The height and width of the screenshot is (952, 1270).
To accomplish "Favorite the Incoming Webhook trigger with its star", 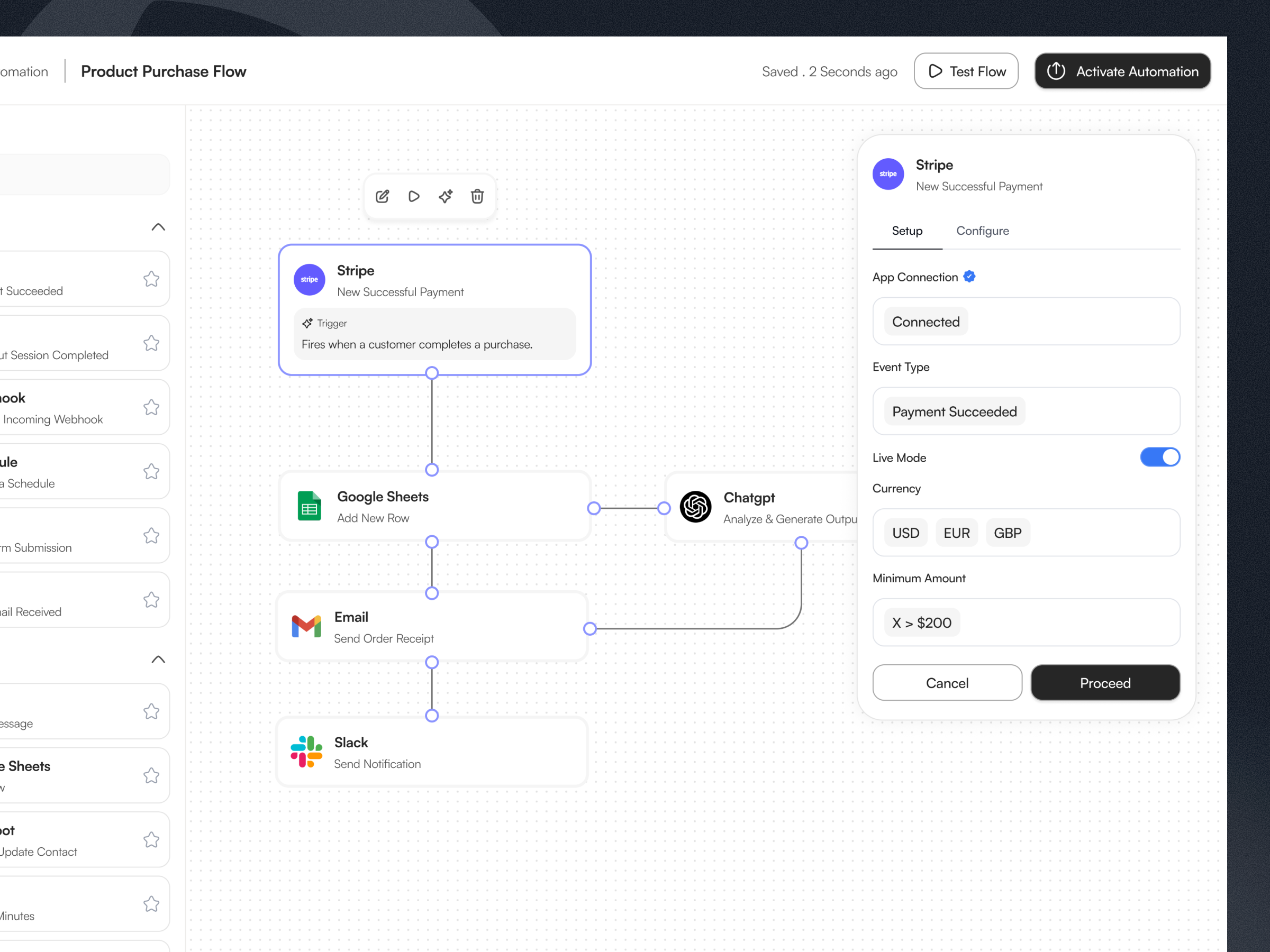I will pos(151,407).
